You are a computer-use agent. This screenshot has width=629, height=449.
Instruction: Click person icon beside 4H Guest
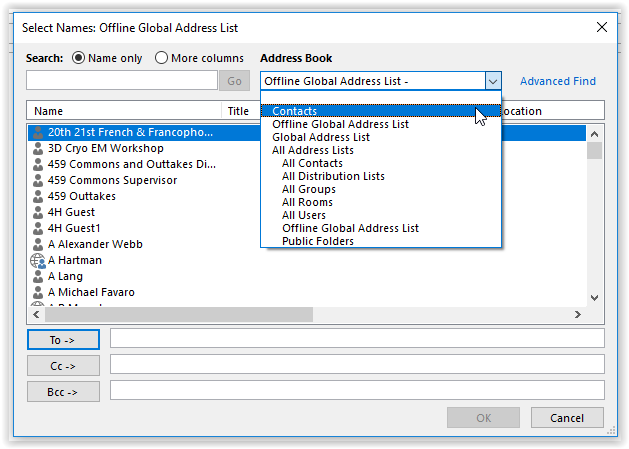tap(38, 212)
